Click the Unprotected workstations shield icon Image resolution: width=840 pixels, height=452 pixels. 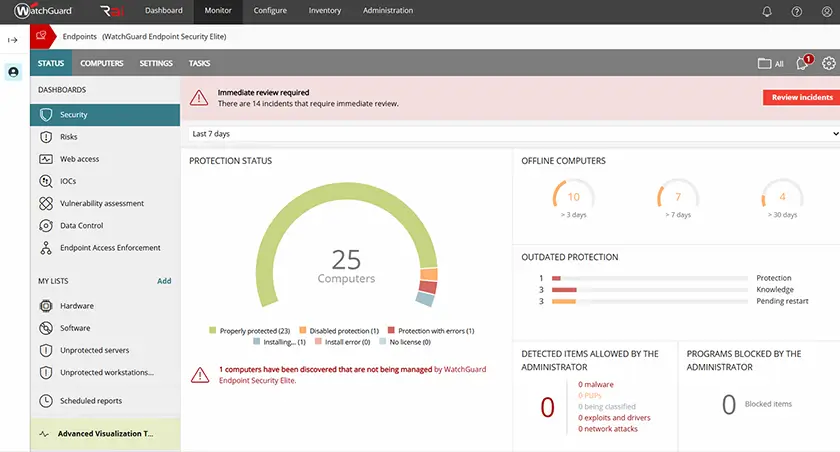(46, 372)
